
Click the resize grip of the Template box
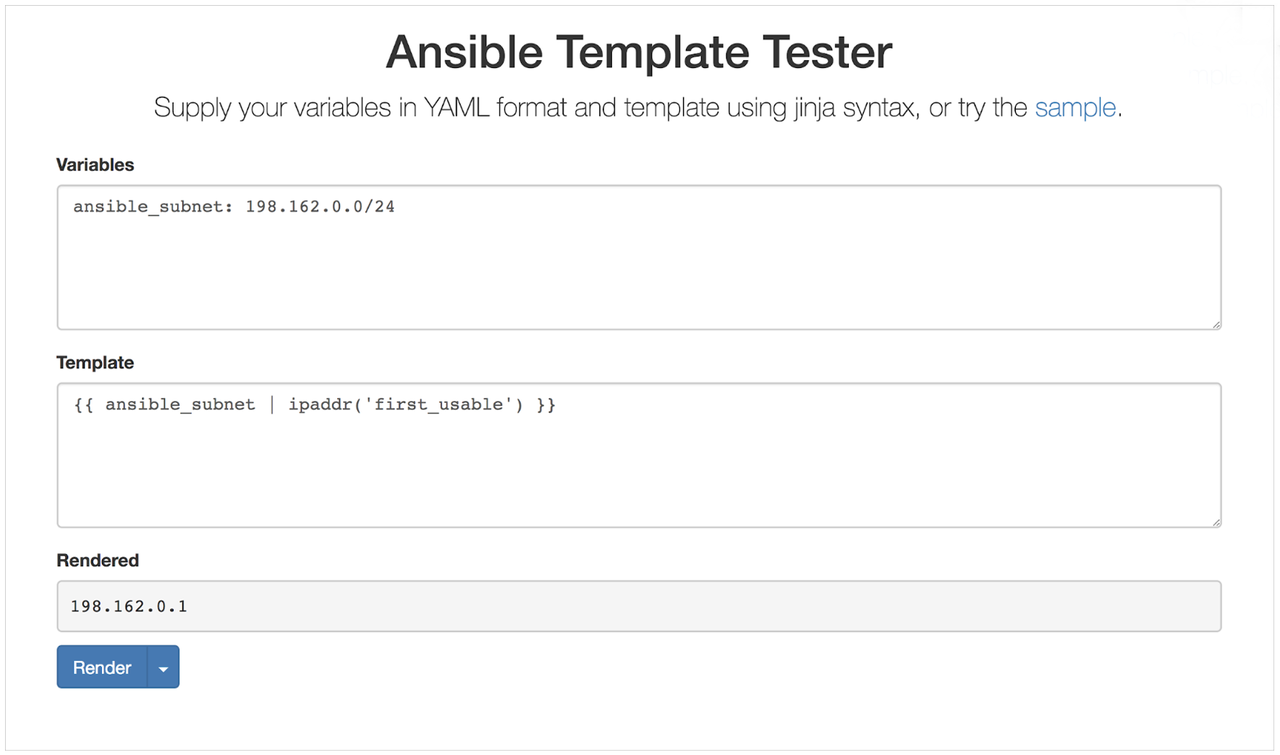(x=1216, y=521)
